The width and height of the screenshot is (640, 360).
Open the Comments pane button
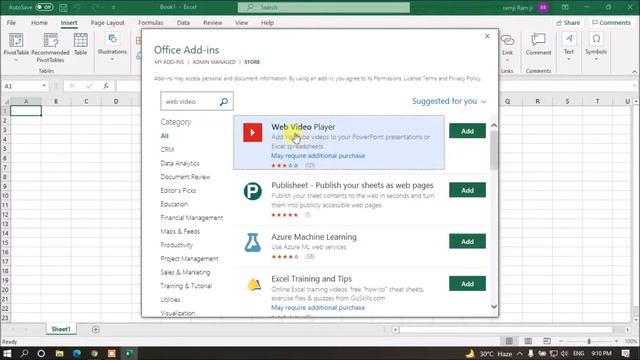click(611, 23)
